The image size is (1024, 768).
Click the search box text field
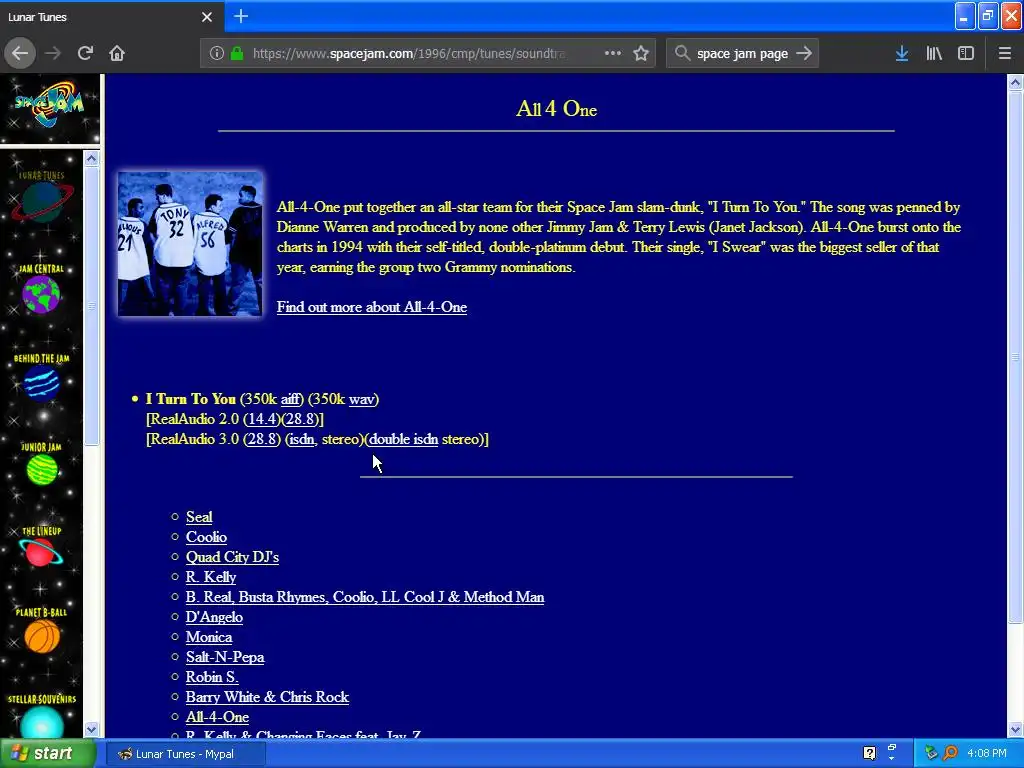click(742, 53)
